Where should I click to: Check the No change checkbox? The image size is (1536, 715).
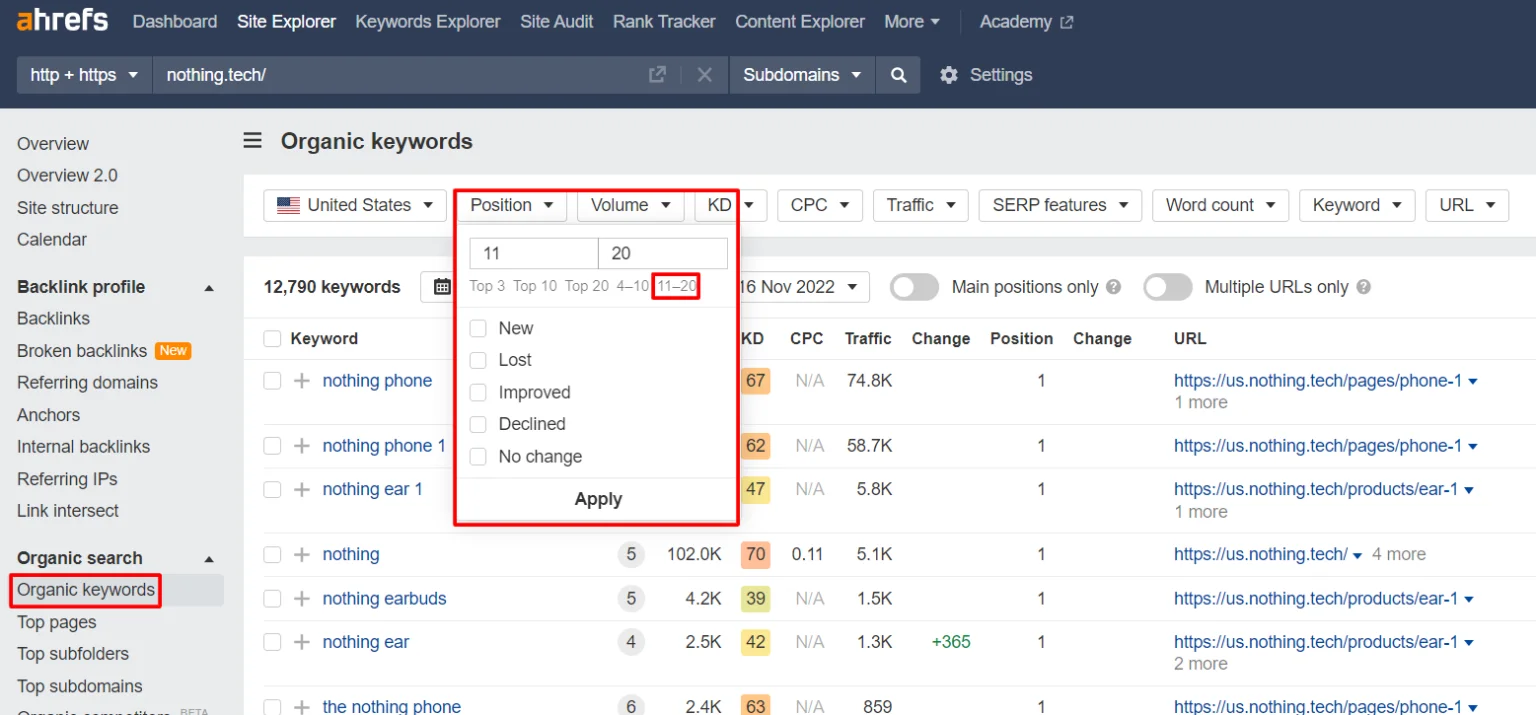click(478, 456)
